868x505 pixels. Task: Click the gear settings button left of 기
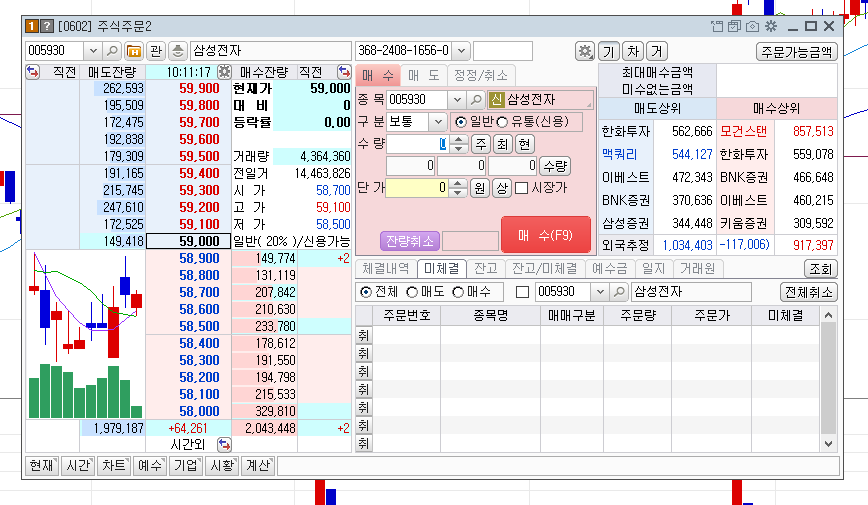click(585, 51)
